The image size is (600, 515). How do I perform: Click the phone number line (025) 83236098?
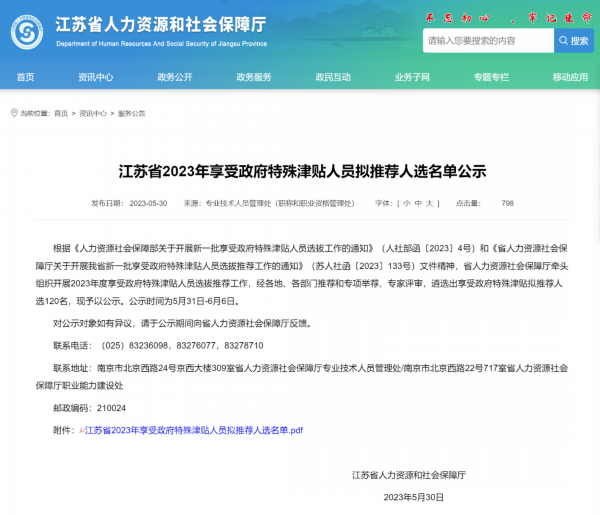158,346
